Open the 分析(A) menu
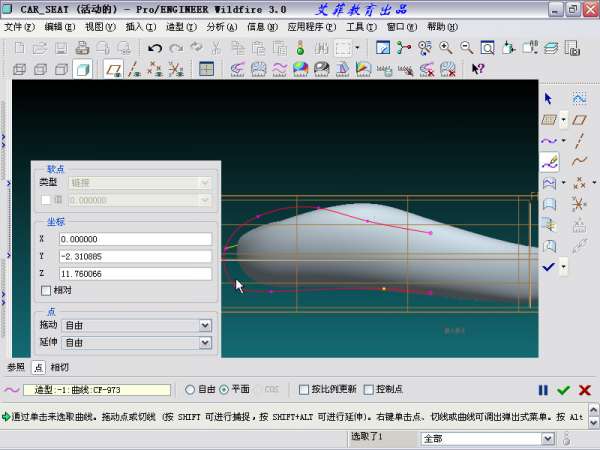 [x=222, y=27]
